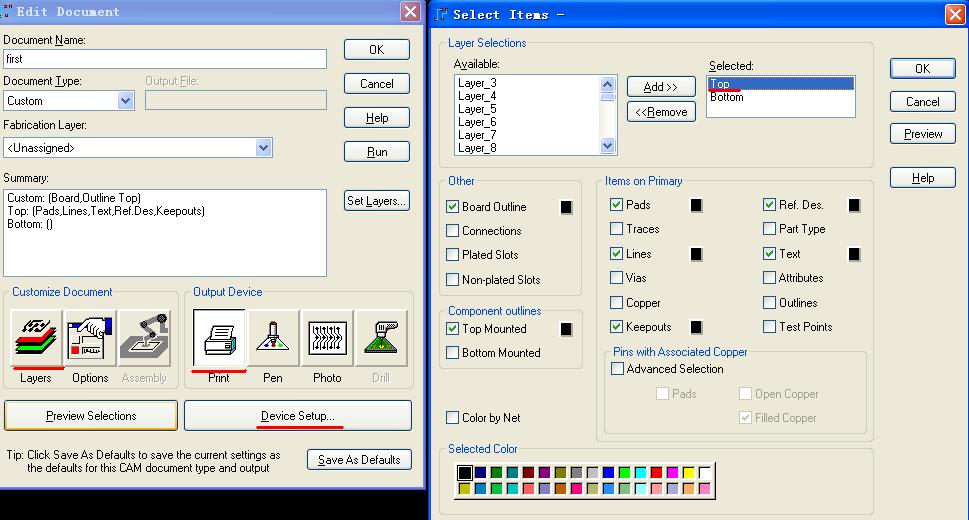
Task: Click the Document Name input field
Action: tap(165, 59)
